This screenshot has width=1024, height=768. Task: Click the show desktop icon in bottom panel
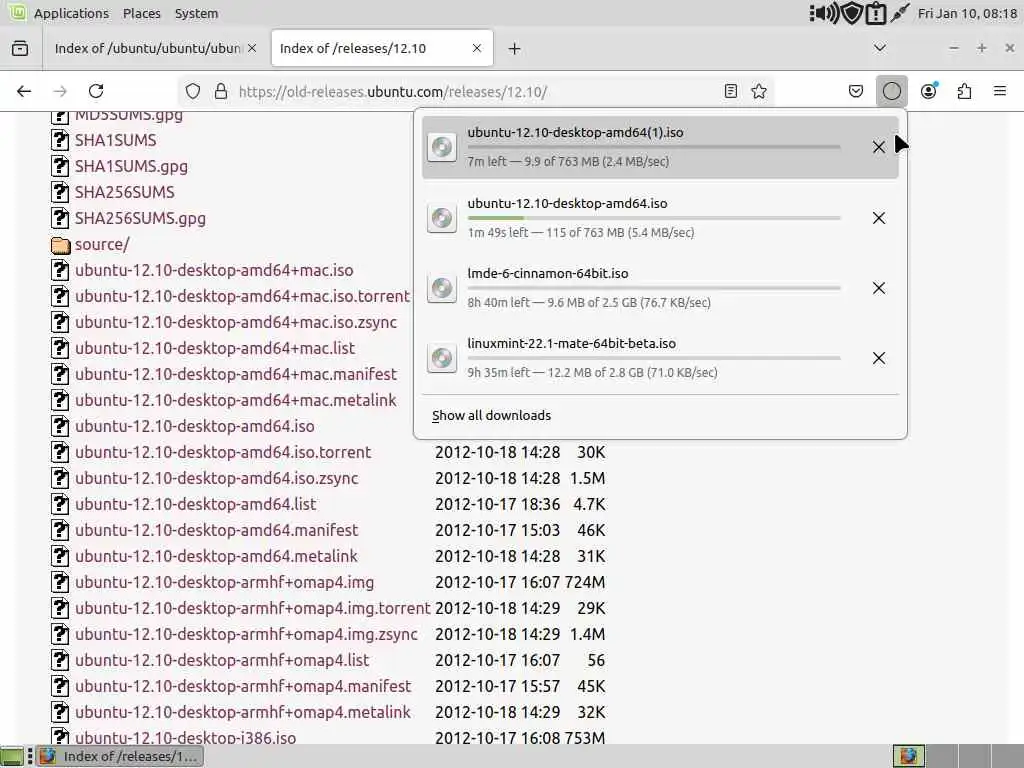coord(13,756)
